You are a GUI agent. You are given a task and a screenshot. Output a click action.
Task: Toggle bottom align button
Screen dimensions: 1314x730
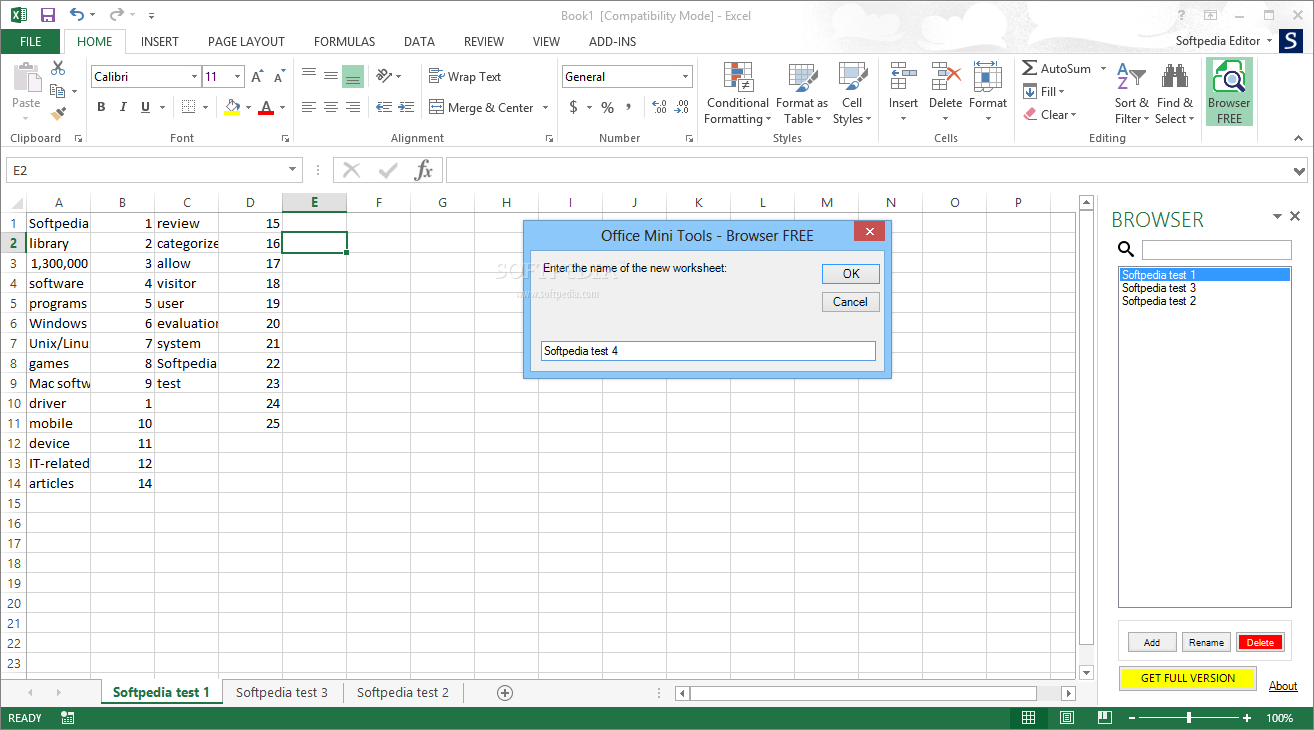pos(353,77)
